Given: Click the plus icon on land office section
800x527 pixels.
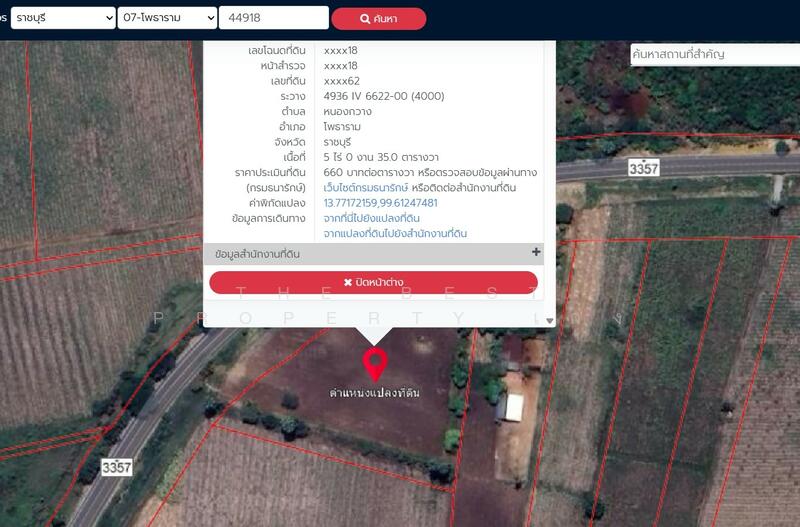Looking at the screenshot, I should point(536,253).
